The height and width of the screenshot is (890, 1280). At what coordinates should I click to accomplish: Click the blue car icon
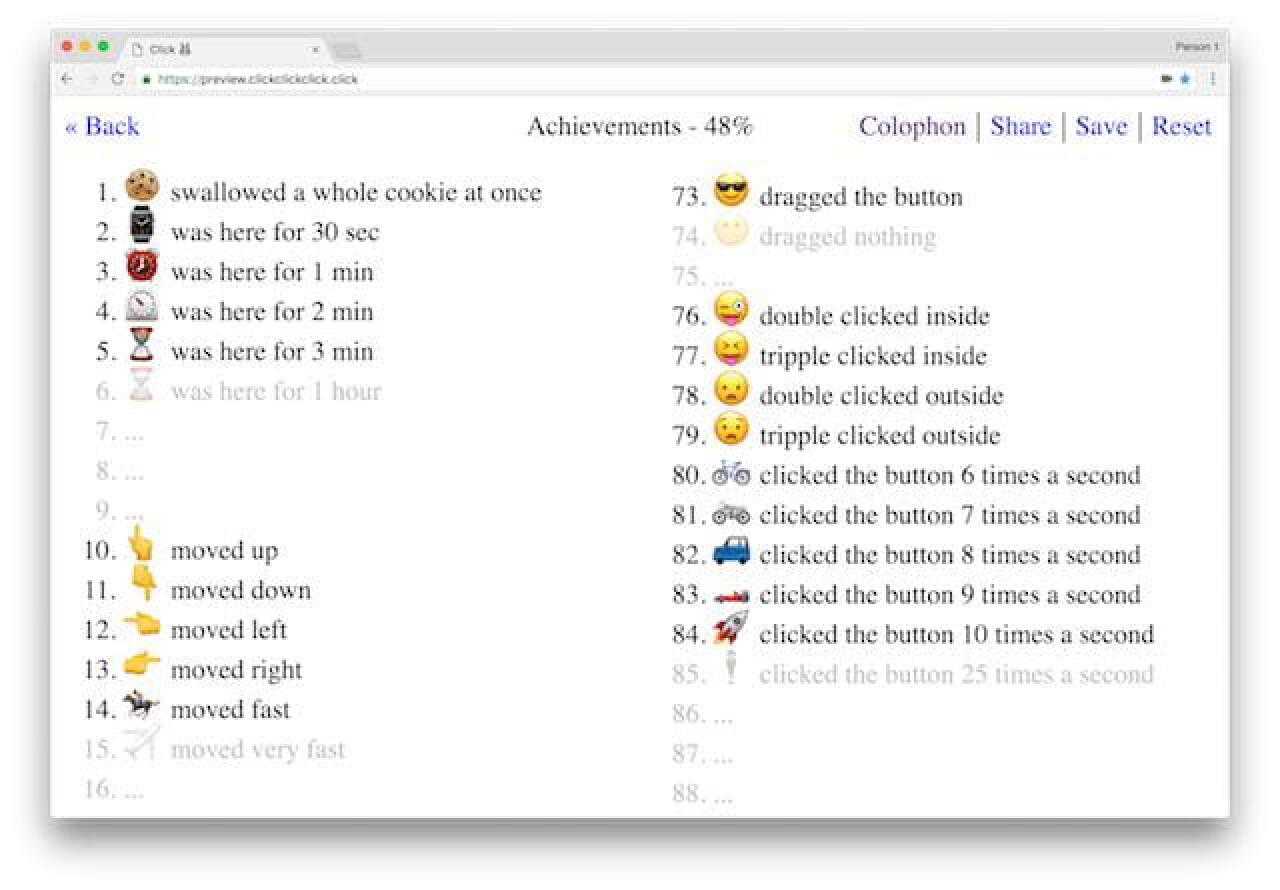[731, 551]
